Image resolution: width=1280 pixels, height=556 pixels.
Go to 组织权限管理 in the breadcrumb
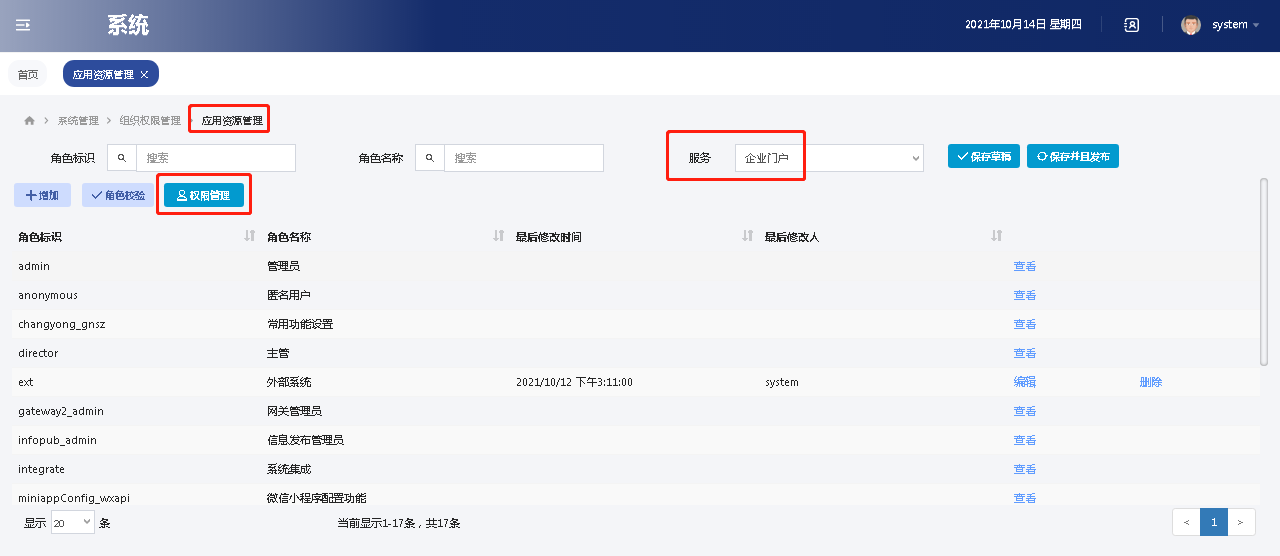point(150,121)
